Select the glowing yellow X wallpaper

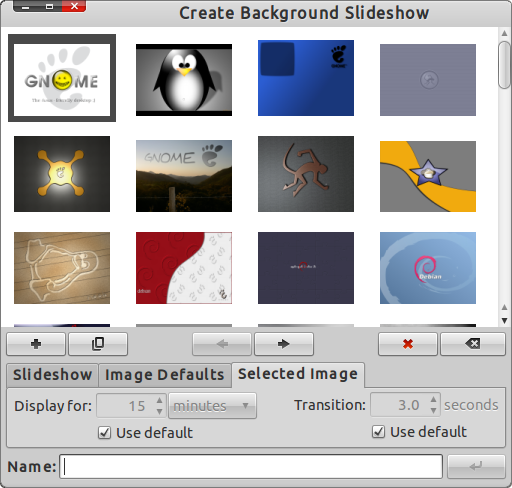[62, 174]
